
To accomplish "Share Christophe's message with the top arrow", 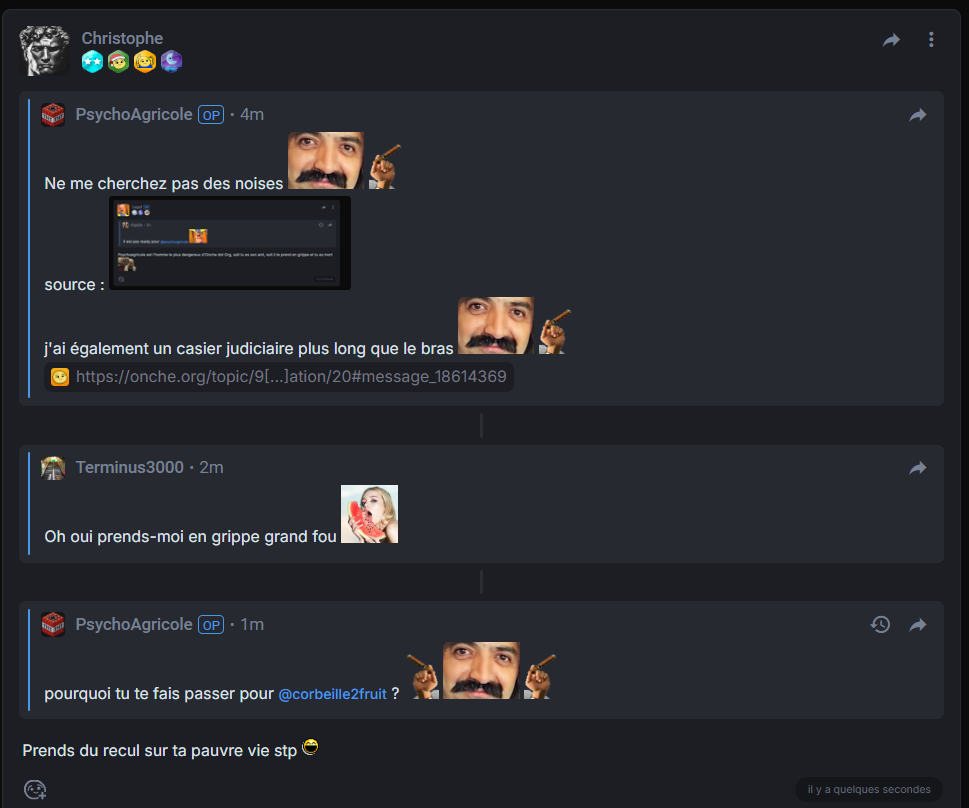I will tap(891, 40).
